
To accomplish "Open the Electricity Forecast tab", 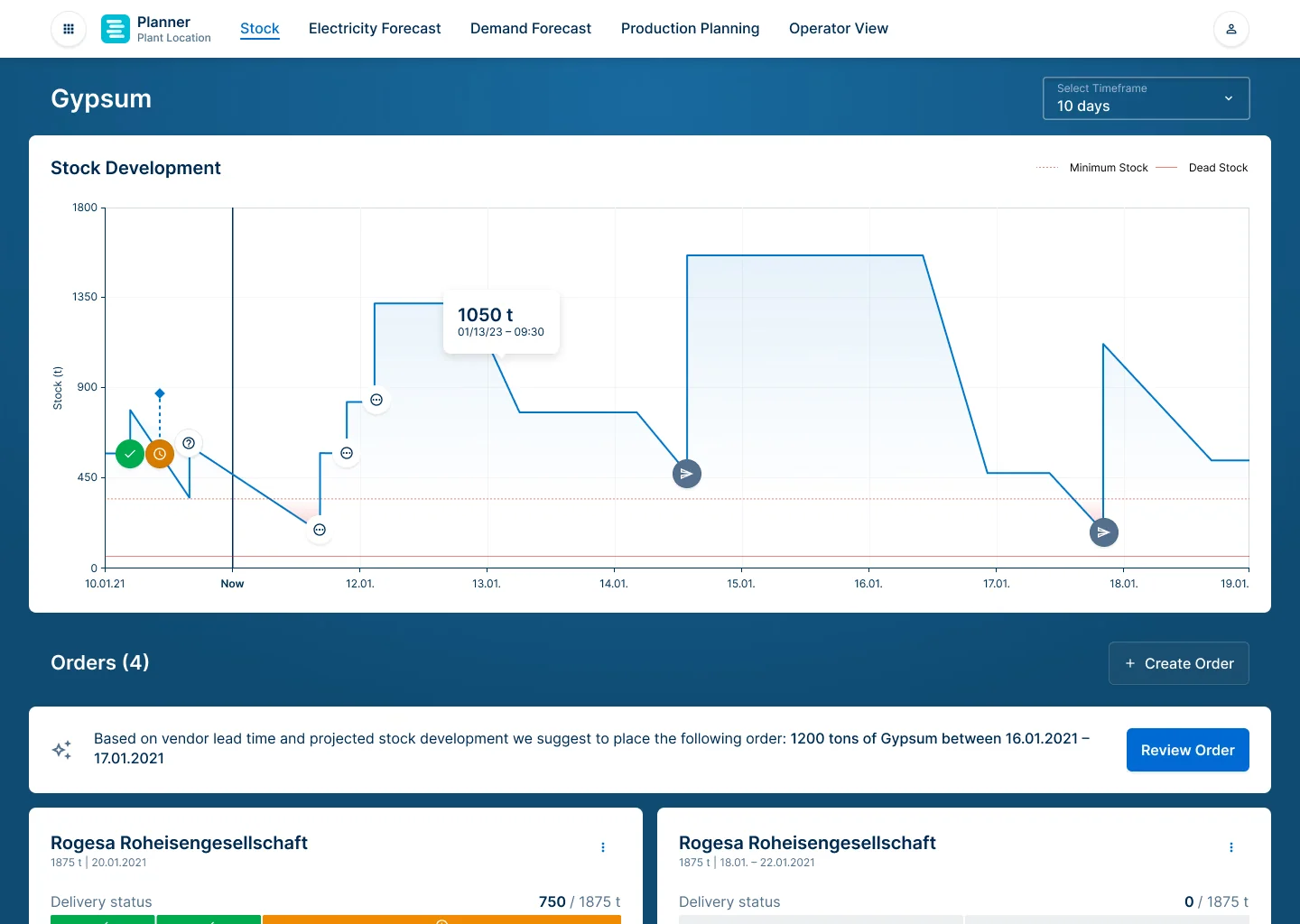I will click(375, 29).
